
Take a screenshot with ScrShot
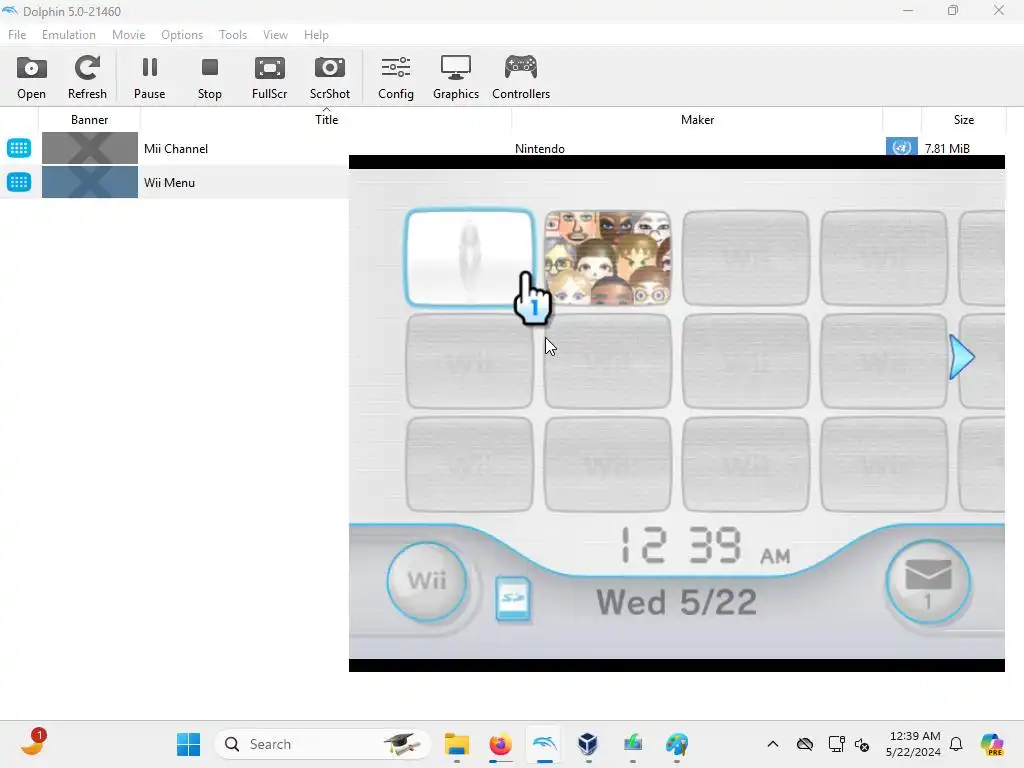(x=330, y=78)
